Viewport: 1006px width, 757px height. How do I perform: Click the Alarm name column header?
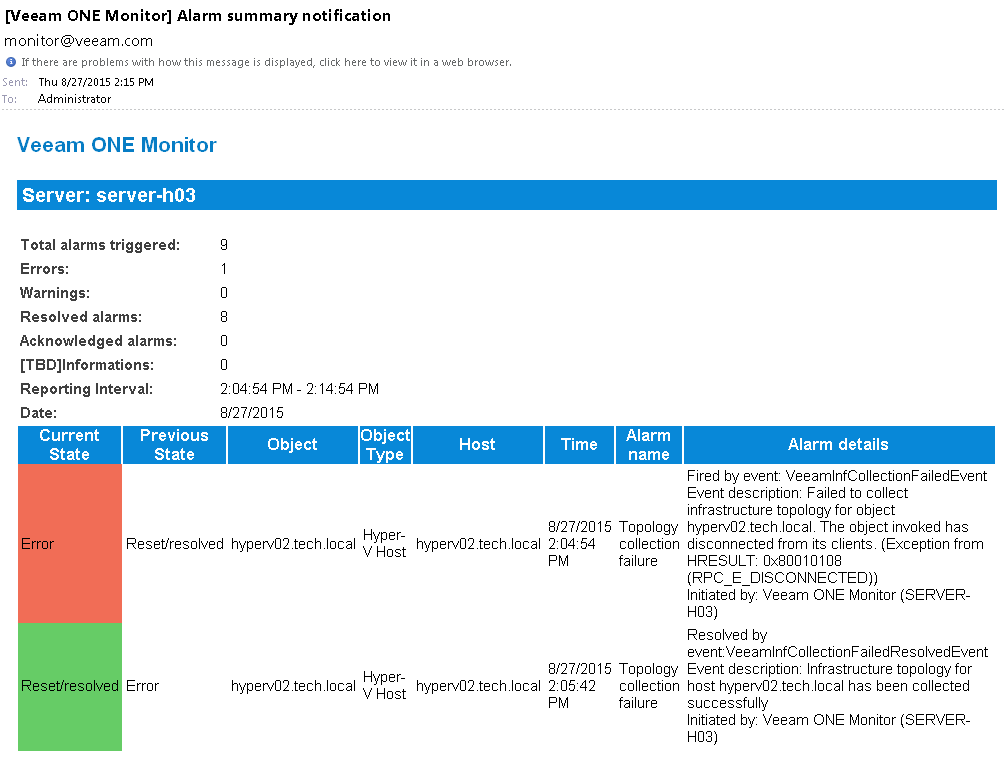(649, 445)
